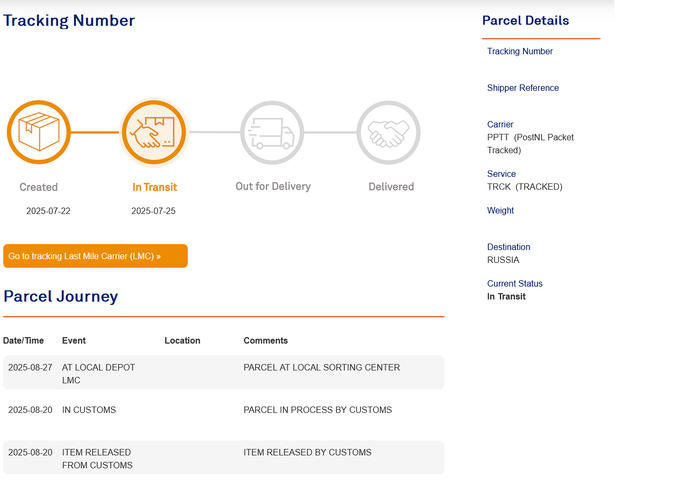Click the Created package box icon
This screenshot has height=485, width=700.
39,132
